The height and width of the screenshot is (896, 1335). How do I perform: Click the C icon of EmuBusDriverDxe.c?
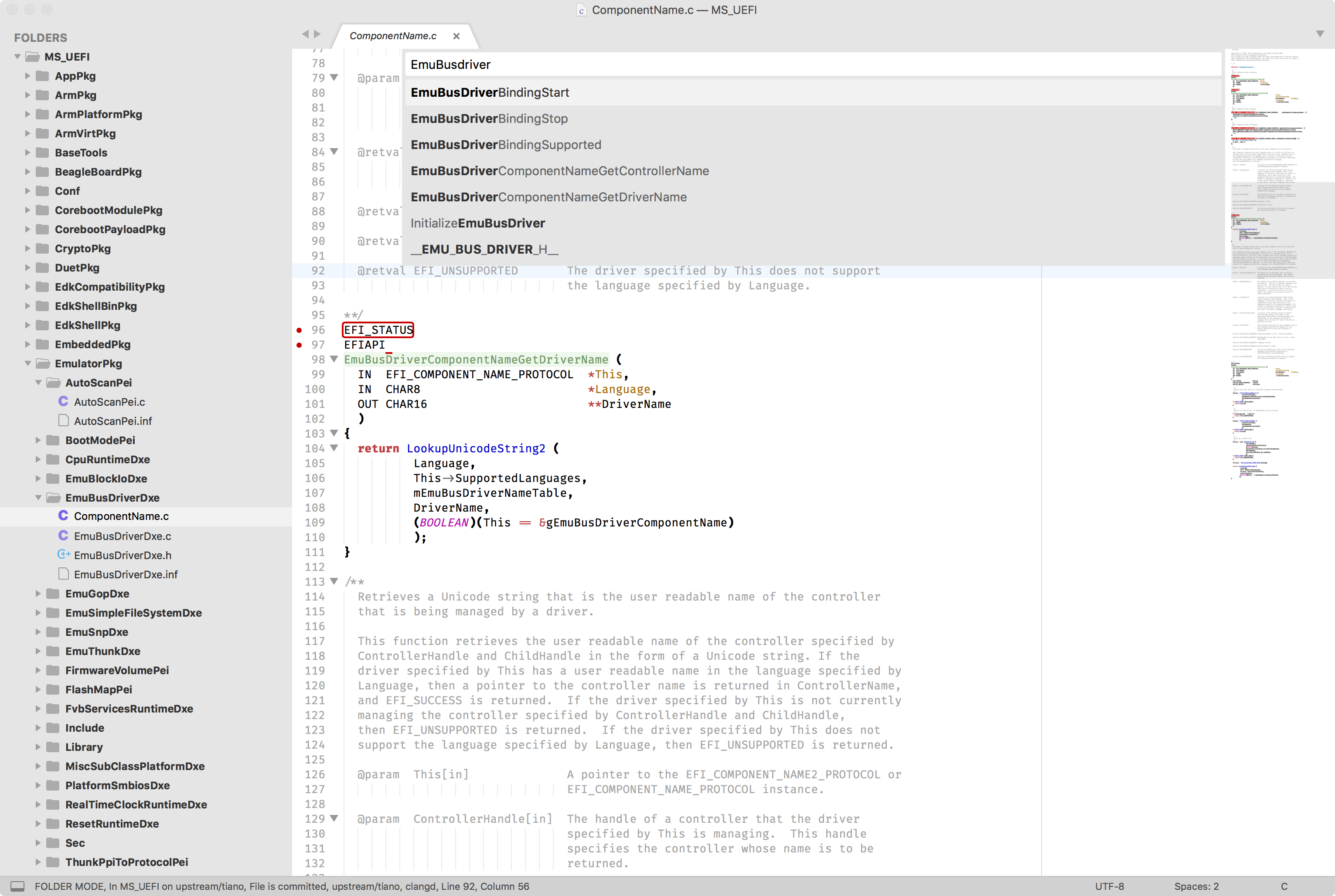click(x=64, y=536)
